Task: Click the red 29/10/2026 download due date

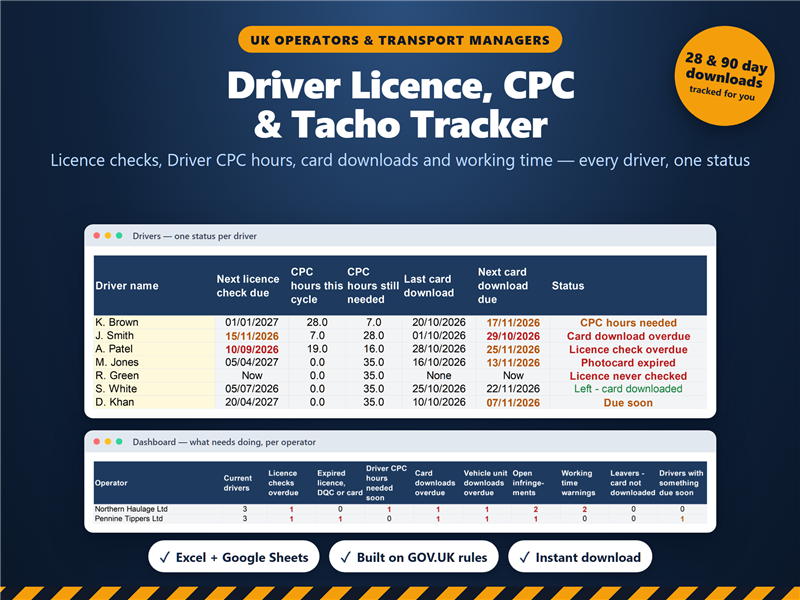Action: 513,336
